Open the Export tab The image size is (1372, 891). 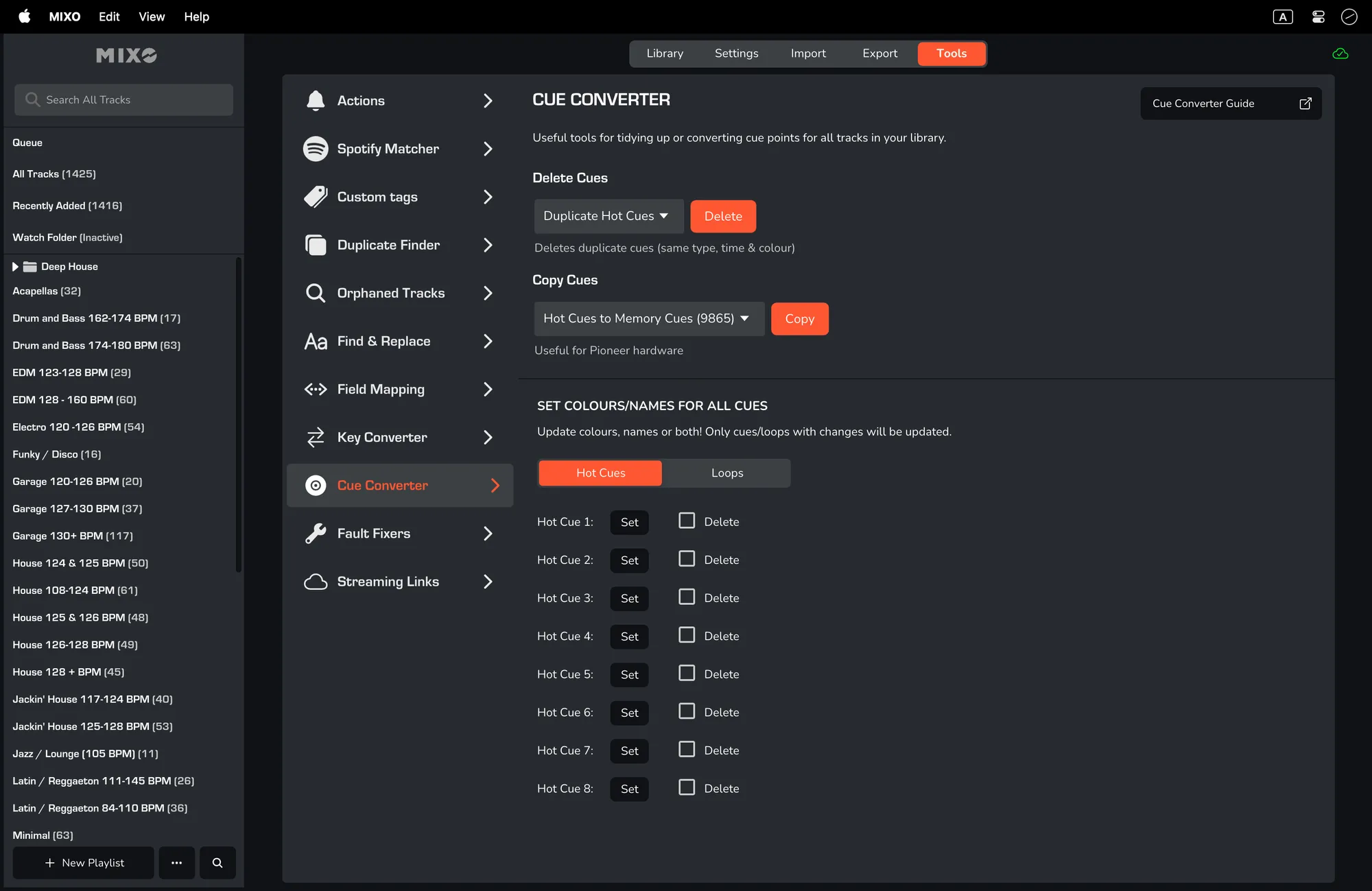click(879, 54)
